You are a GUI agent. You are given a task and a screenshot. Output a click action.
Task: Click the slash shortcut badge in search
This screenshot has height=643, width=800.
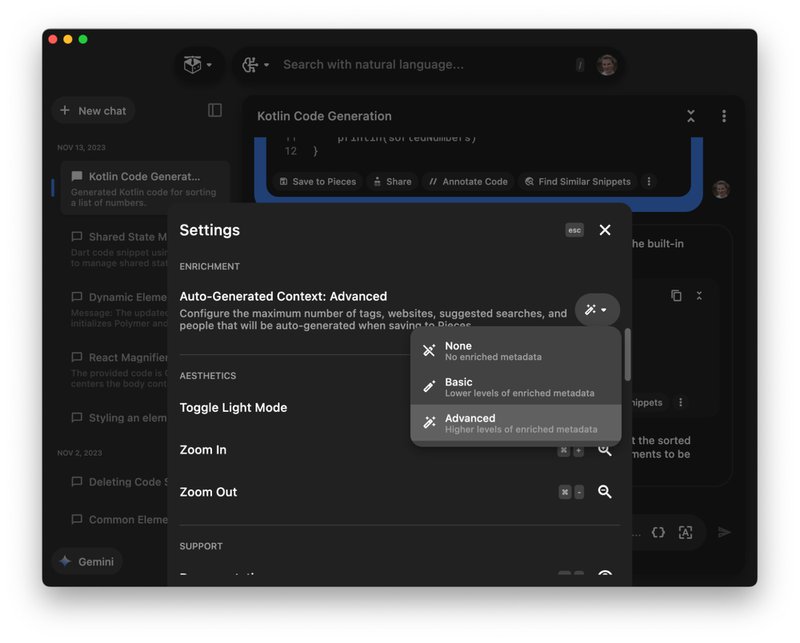[580, 65]
